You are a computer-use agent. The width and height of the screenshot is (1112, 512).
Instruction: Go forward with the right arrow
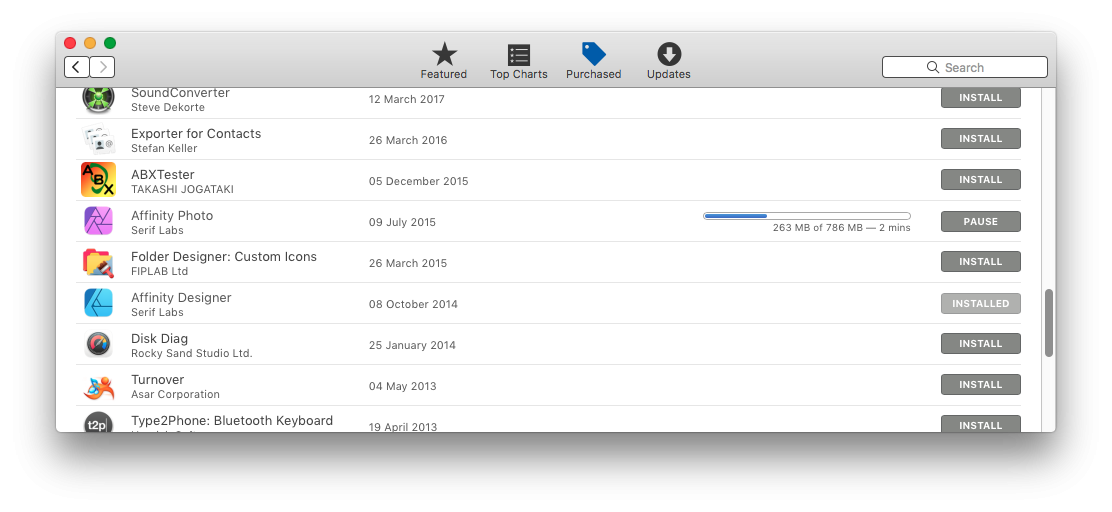tap(102, 67)
